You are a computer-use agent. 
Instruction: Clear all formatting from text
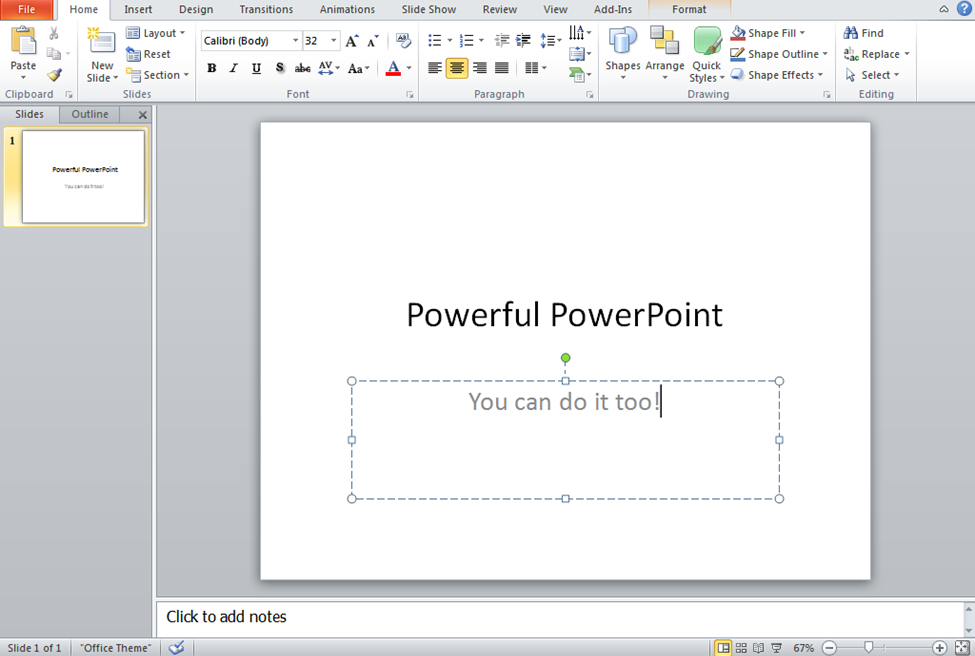pyautogui.click(x=403, y=41)
